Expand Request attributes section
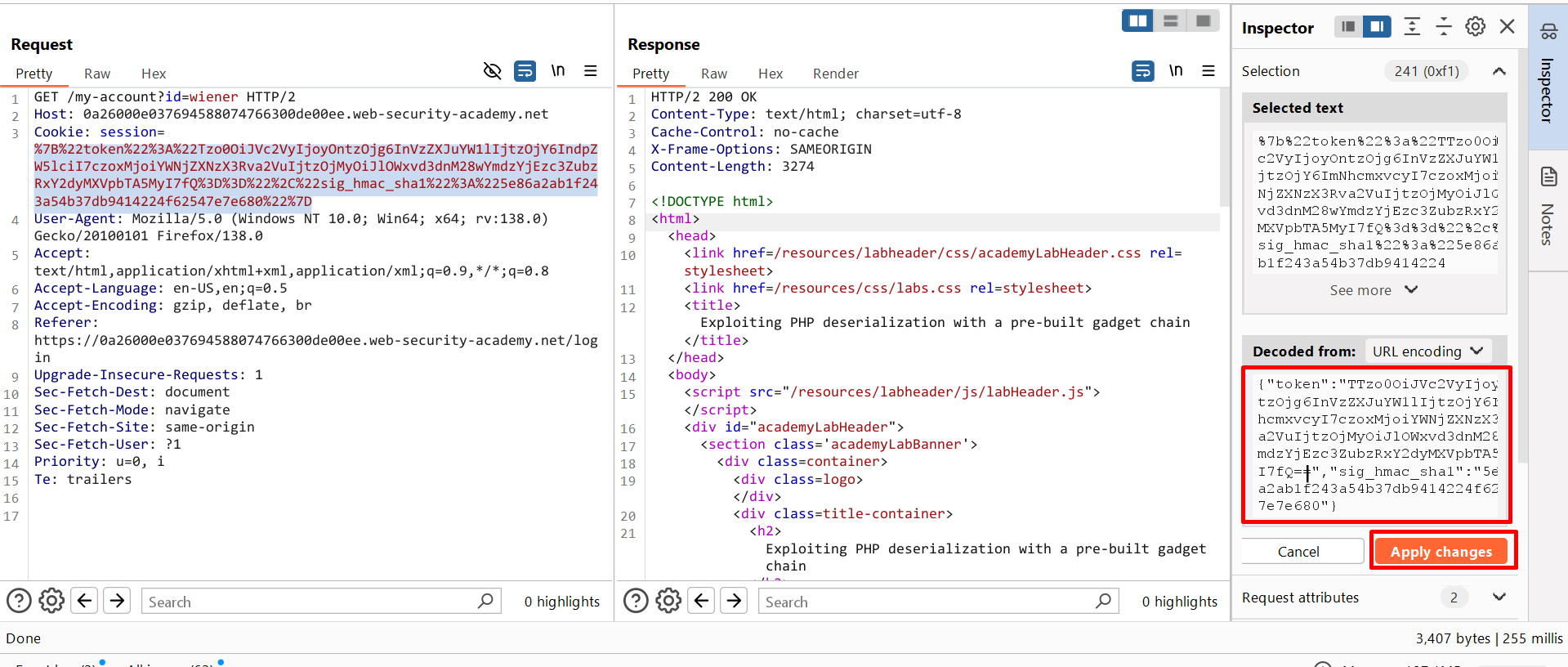 [1499, 598]
